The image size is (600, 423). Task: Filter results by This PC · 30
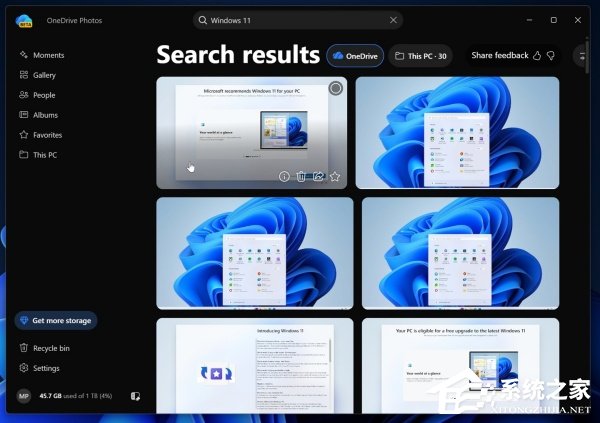coord(421,56)
